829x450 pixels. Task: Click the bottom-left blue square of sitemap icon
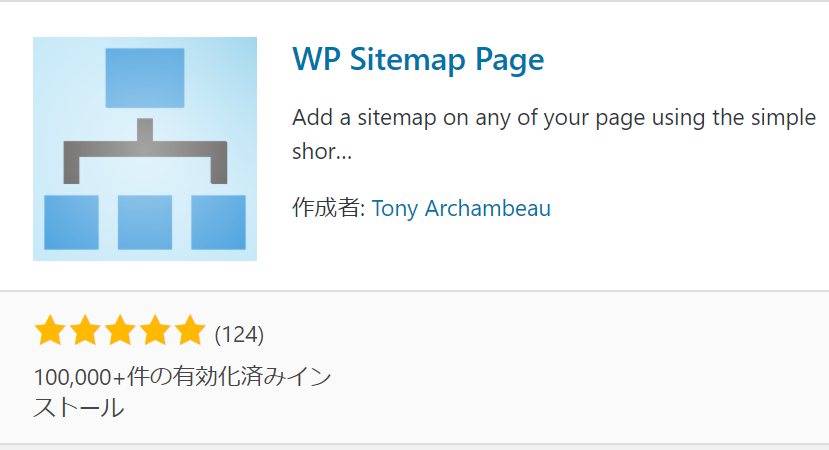pyautogui.click(x=71, y=222)
